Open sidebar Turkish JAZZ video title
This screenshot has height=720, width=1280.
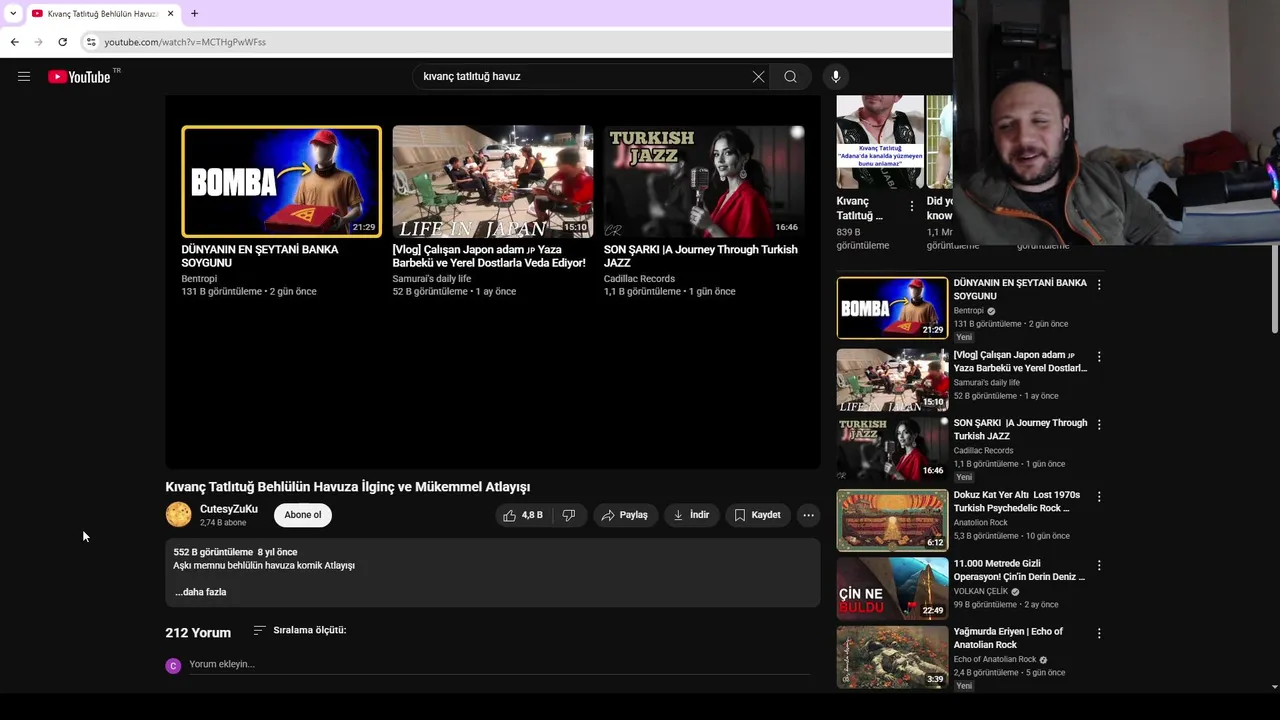coord(1020,429)
